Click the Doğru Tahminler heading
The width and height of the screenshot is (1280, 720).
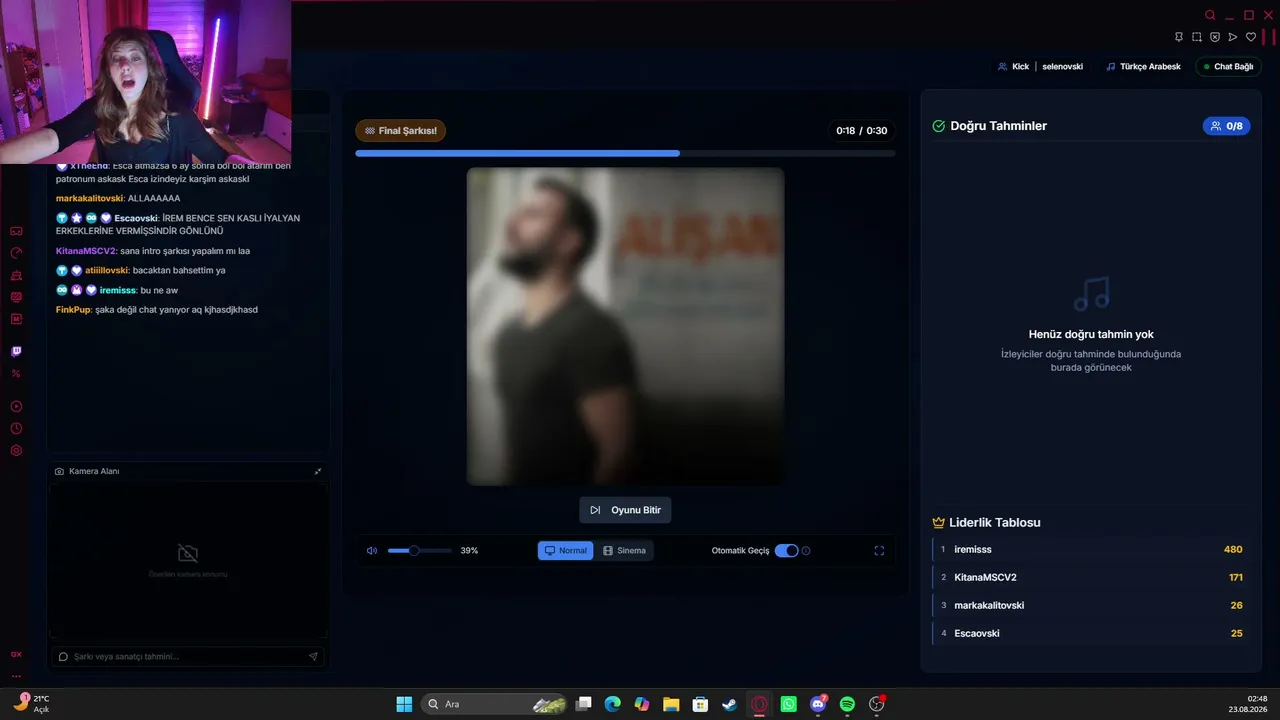coord(999,126)
